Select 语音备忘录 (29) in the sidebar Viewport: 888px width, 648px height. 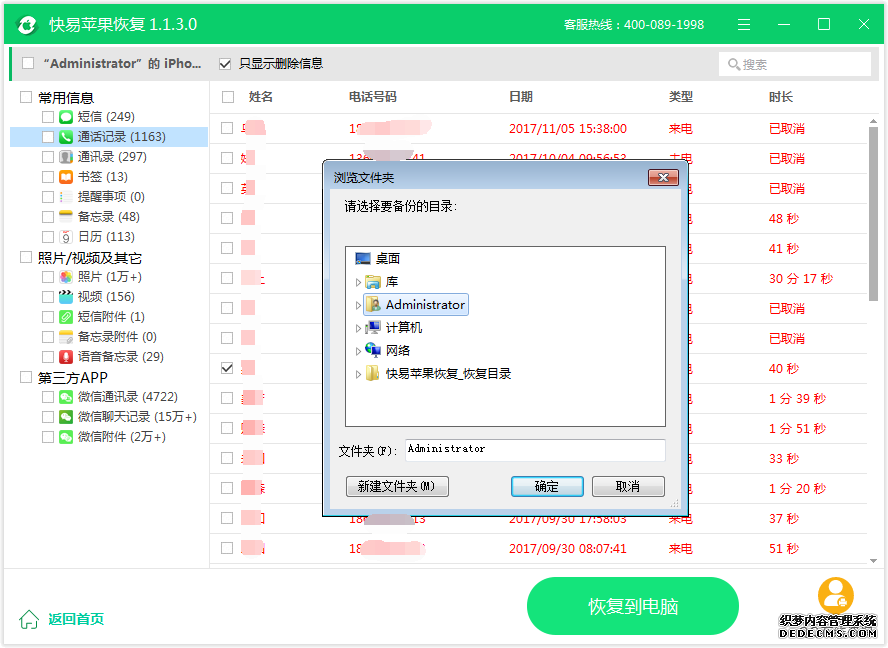(121, 357)
